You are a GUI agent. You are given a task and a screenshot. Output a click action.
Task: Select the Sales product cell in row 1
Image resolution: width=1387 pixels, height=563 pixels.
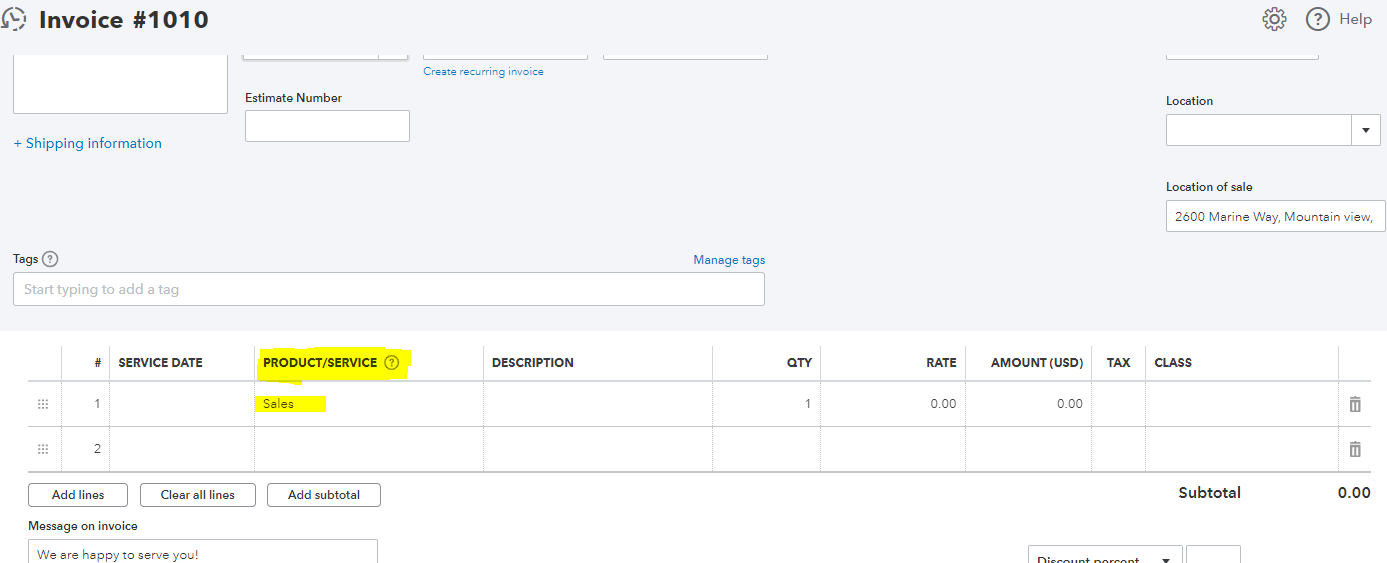click(x=368, y=404)
